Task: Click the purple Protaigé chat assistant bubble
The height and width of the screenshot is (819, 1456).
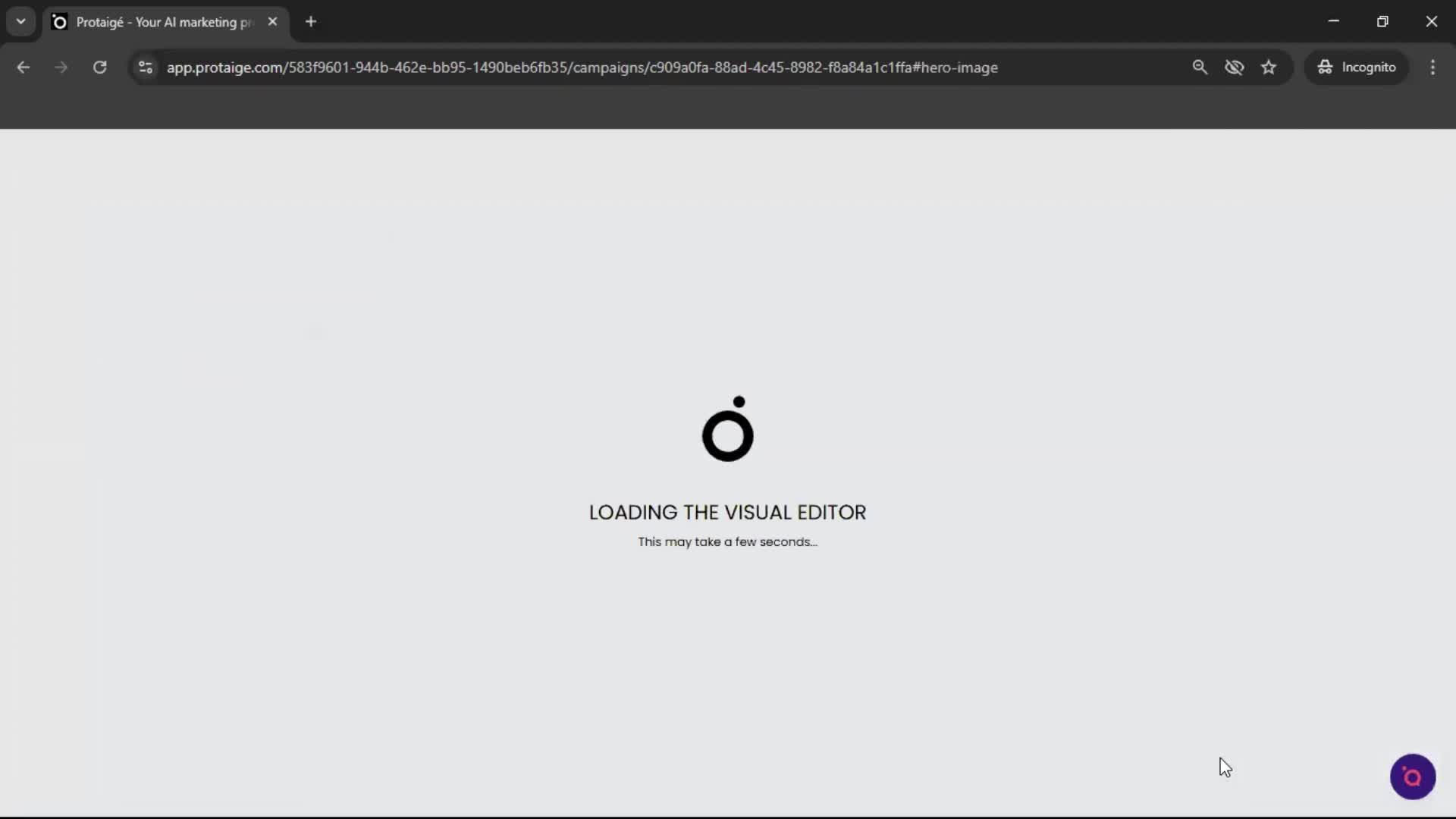Action: coord(1412,777)
